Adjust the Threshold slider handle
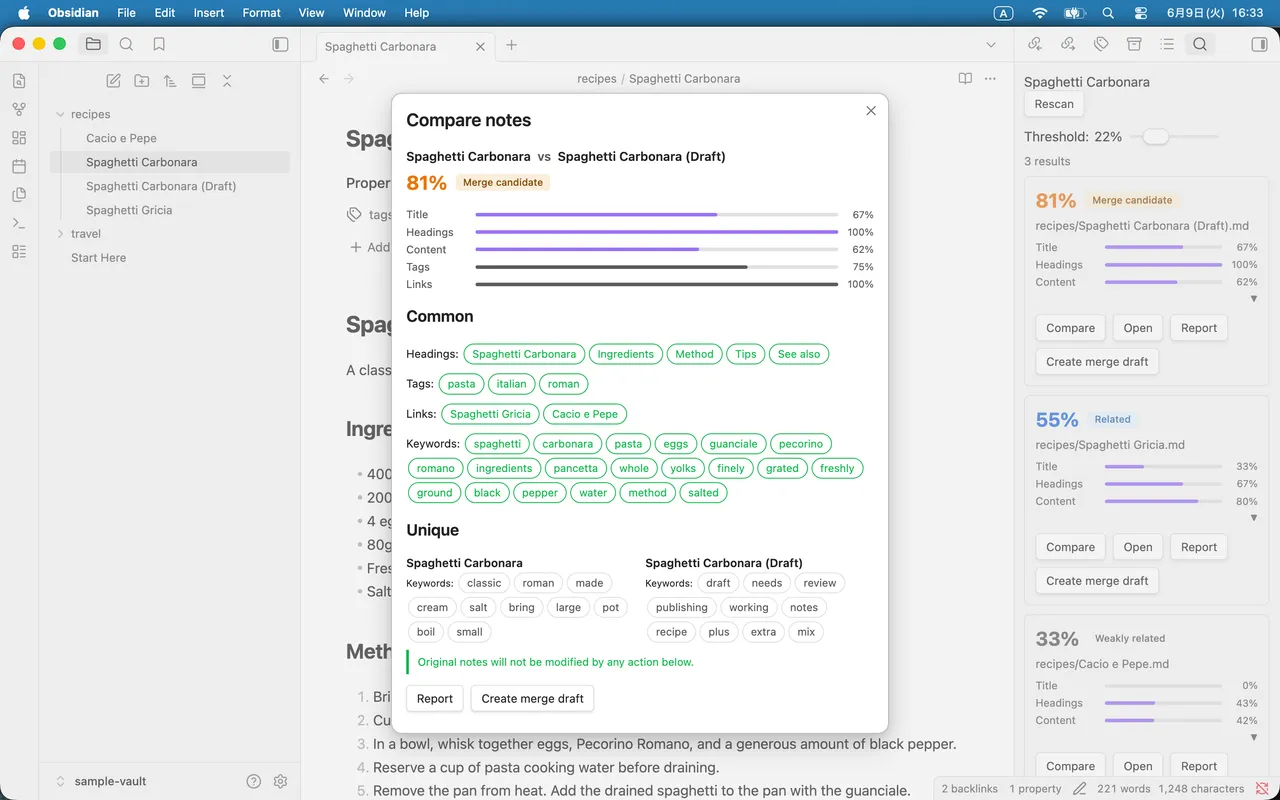1280x800 pixels. click(x=1156, y=136)
